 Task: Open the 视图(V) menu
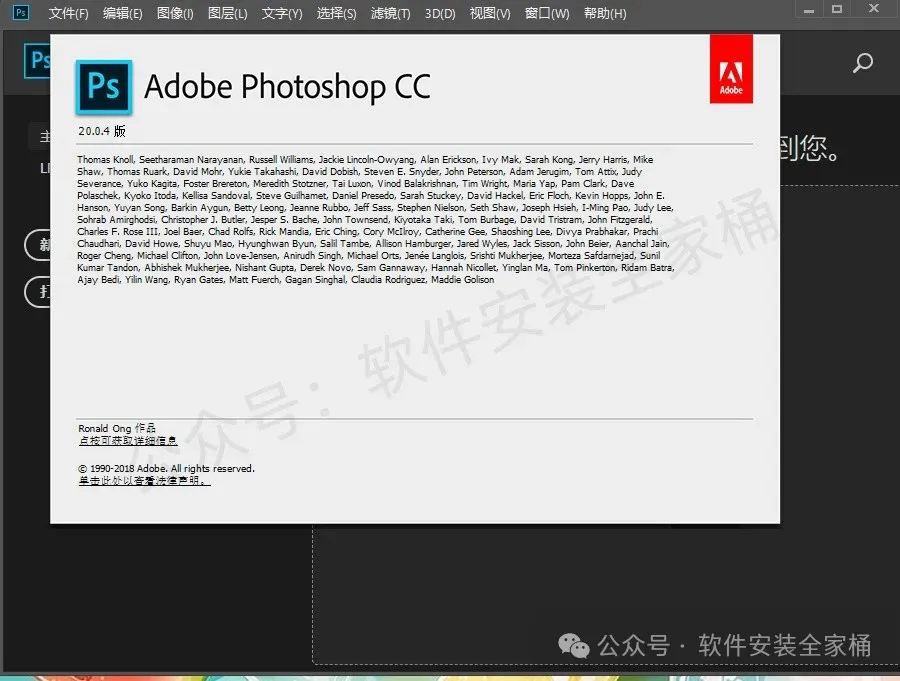tap(490, 13)
